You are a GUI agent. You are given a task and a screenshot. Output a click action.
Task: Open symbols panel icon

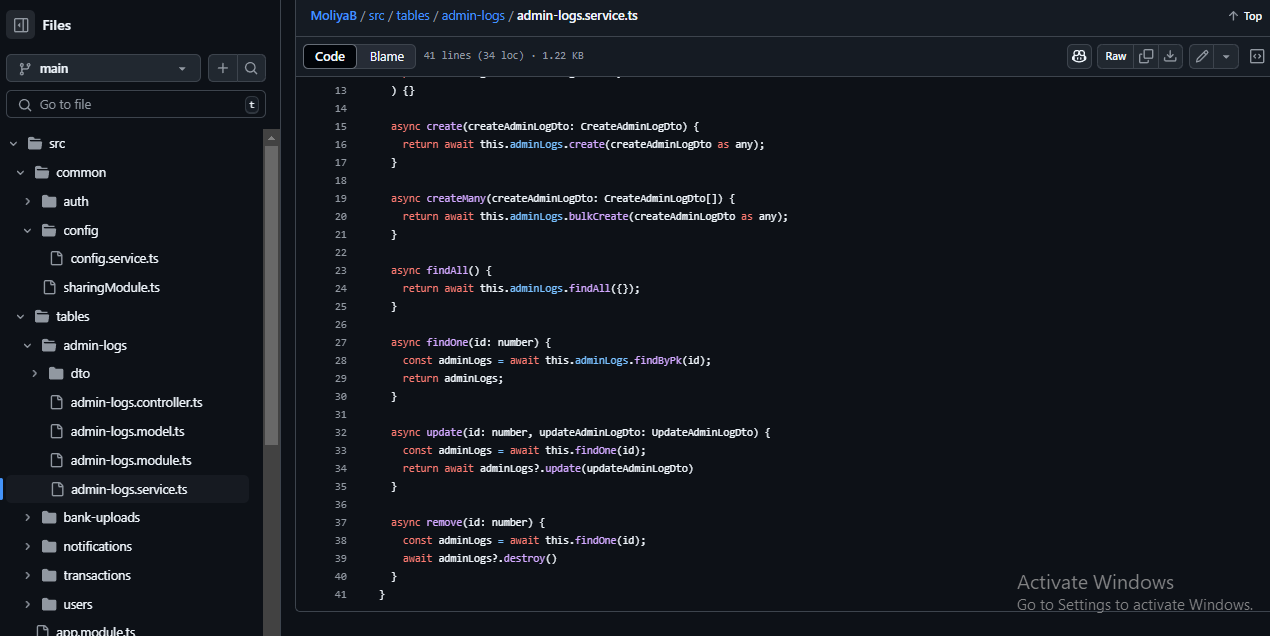[x=1257, y=56]
